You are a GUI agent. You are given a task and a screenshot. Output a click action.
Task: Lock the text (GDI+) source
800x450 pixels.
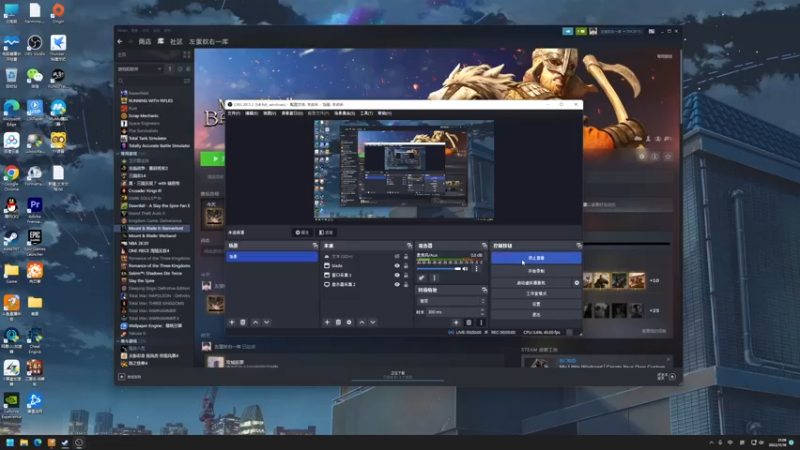click(406, 257)
